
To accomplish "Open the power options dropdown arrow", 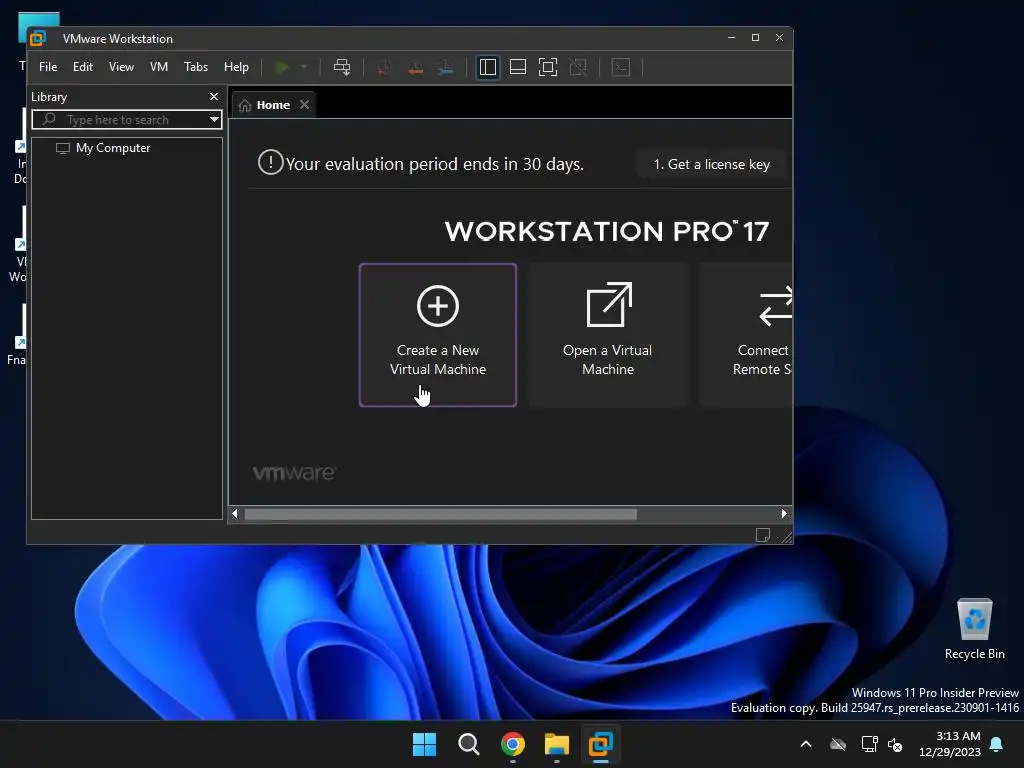I will point(304,67).
